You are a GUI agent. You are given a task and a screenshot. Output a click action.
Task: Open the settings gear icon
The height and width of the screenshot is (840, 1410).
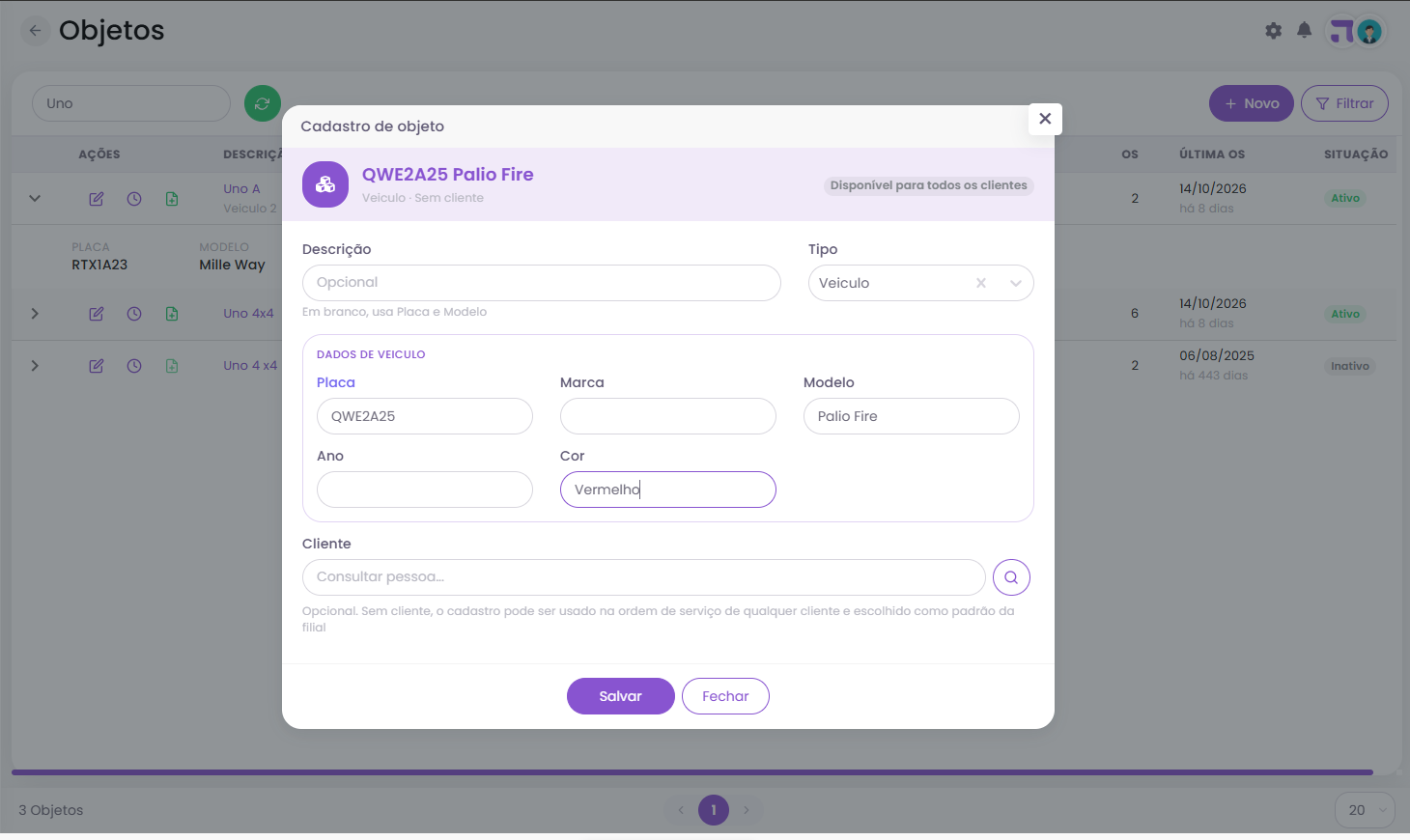coord(1274,31)
